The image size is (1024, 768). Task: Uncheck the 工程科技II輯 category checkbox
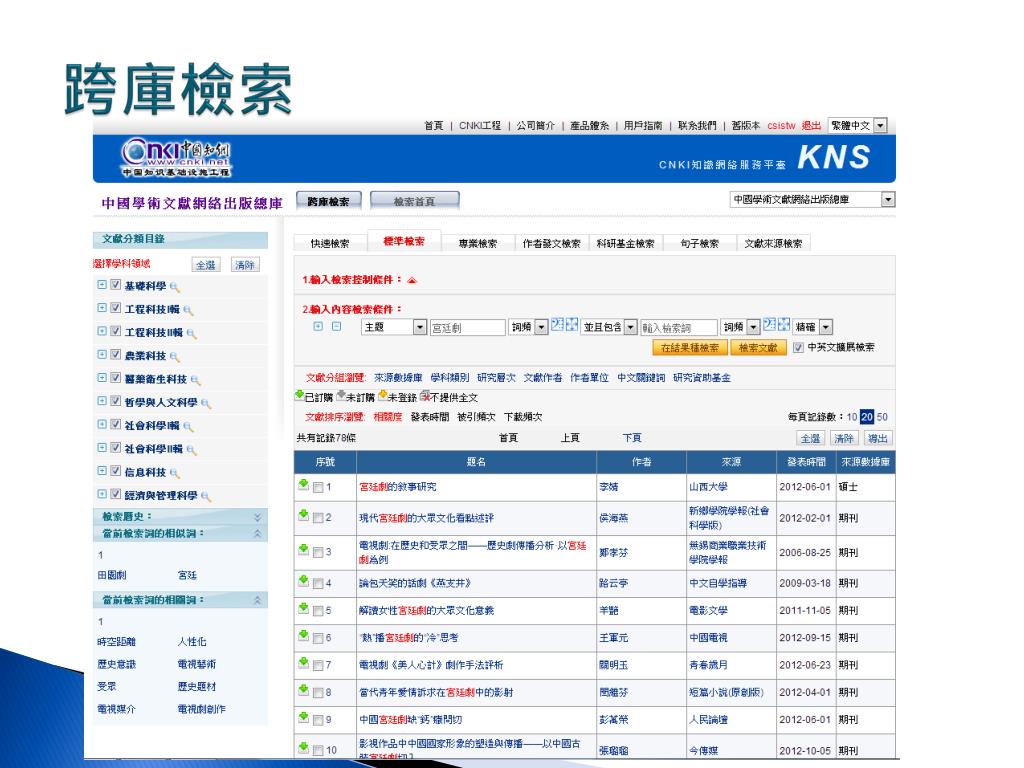pos(116,331)
